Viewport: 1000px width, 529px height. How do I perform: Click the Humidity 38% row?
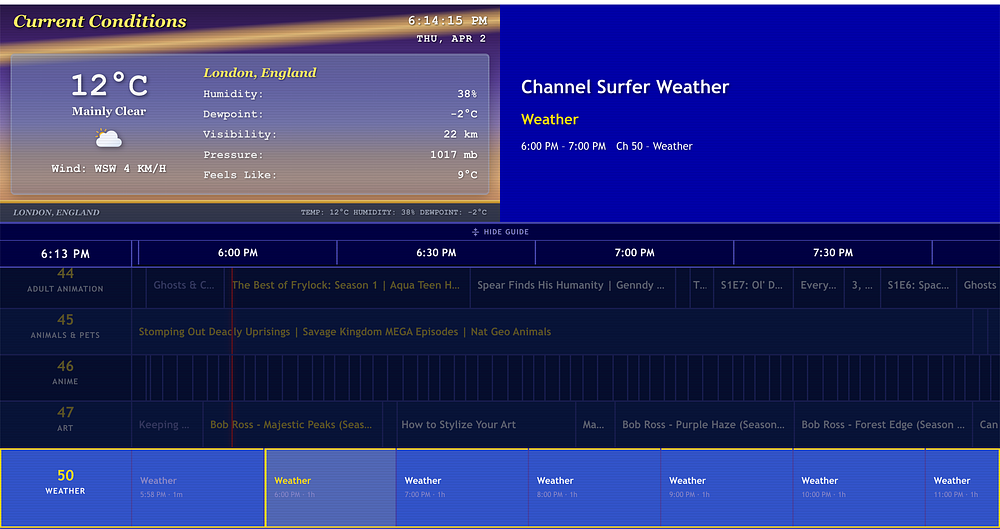(341, 94)
